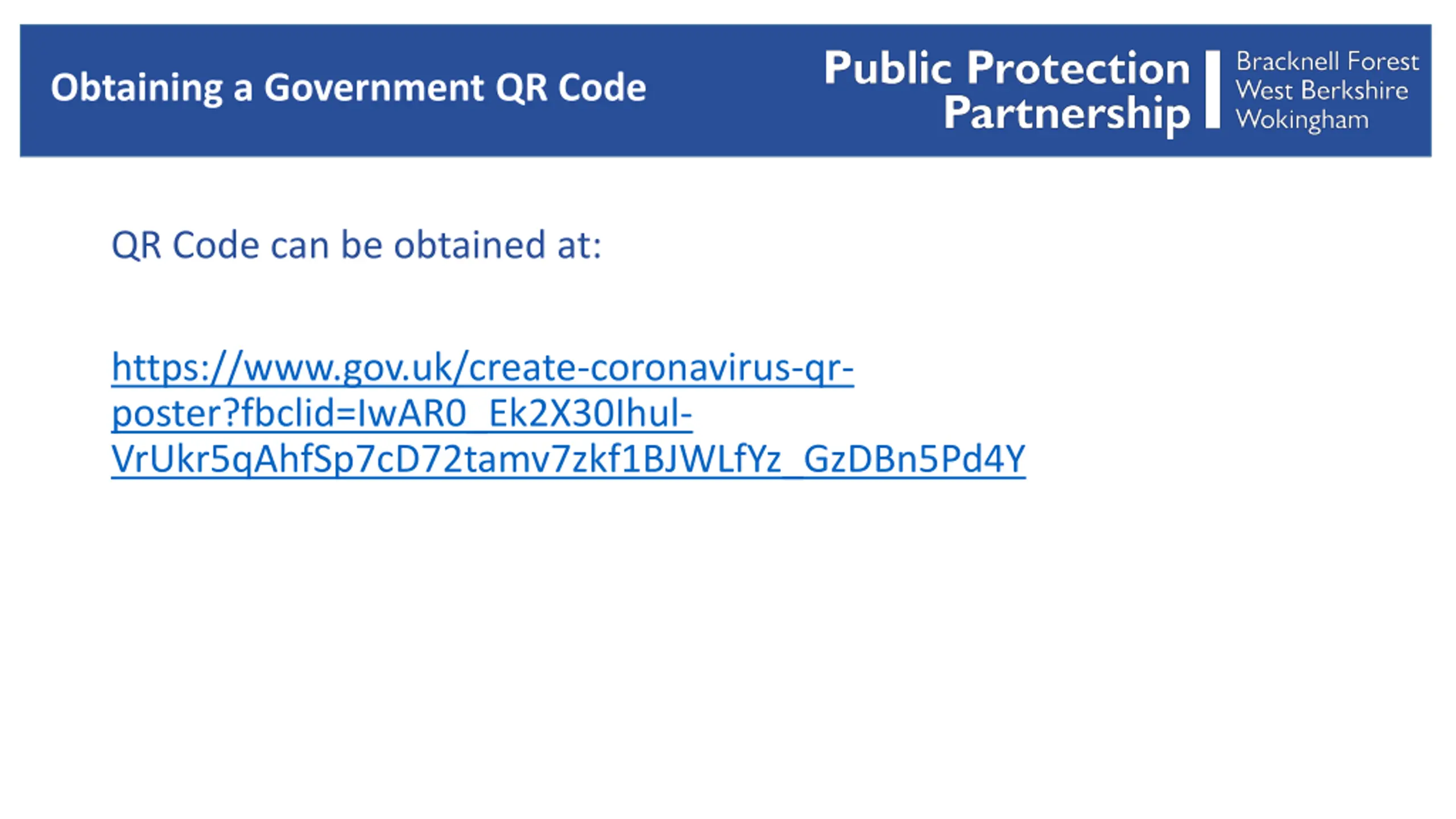
Task: Click the word 'Code' in the slide title
Action: (x=602, y=88)
